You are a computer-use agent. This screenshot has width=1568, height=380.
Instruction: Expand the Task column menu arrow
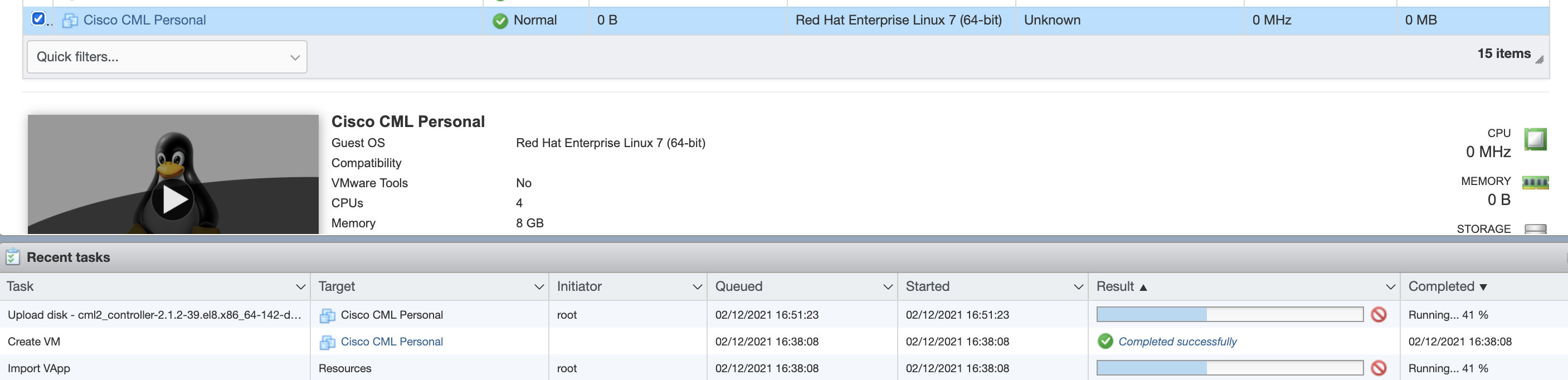[x=300, y=287]
